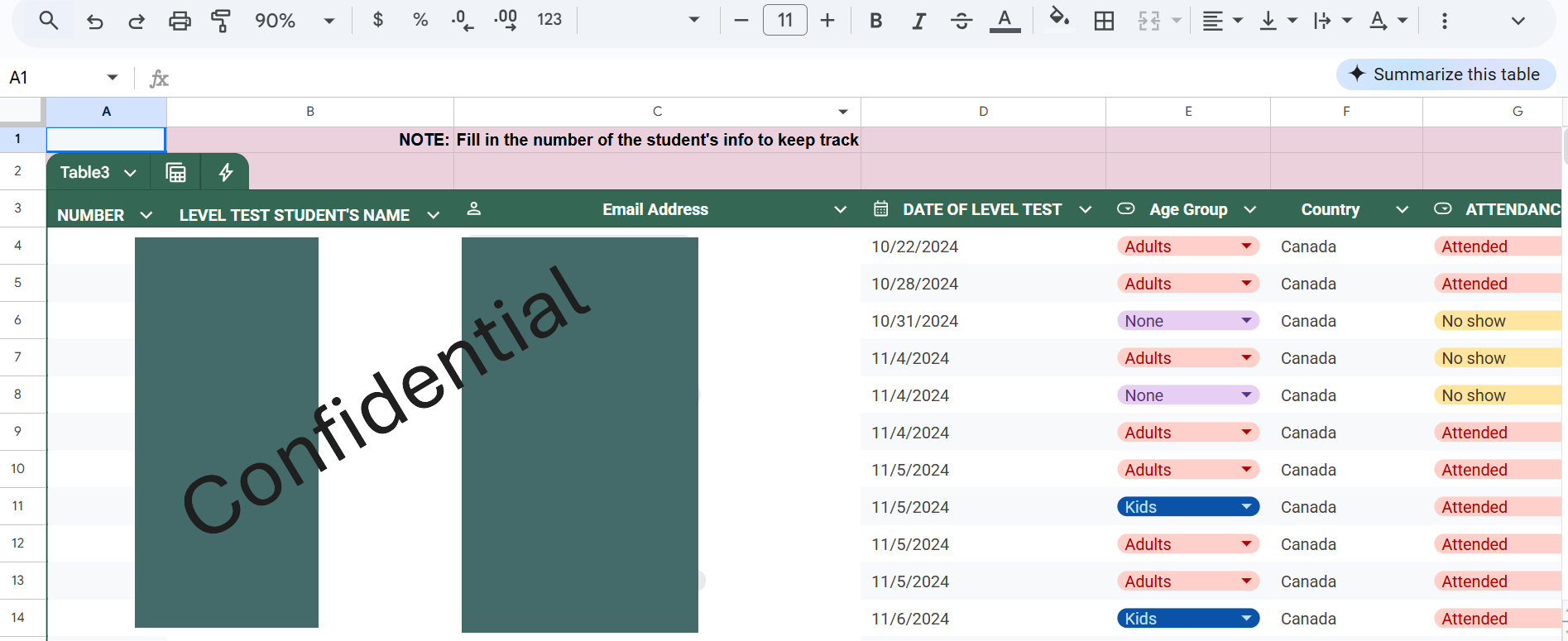
Task: Toggle italic formatting
Action: click(x=918, y=21)
